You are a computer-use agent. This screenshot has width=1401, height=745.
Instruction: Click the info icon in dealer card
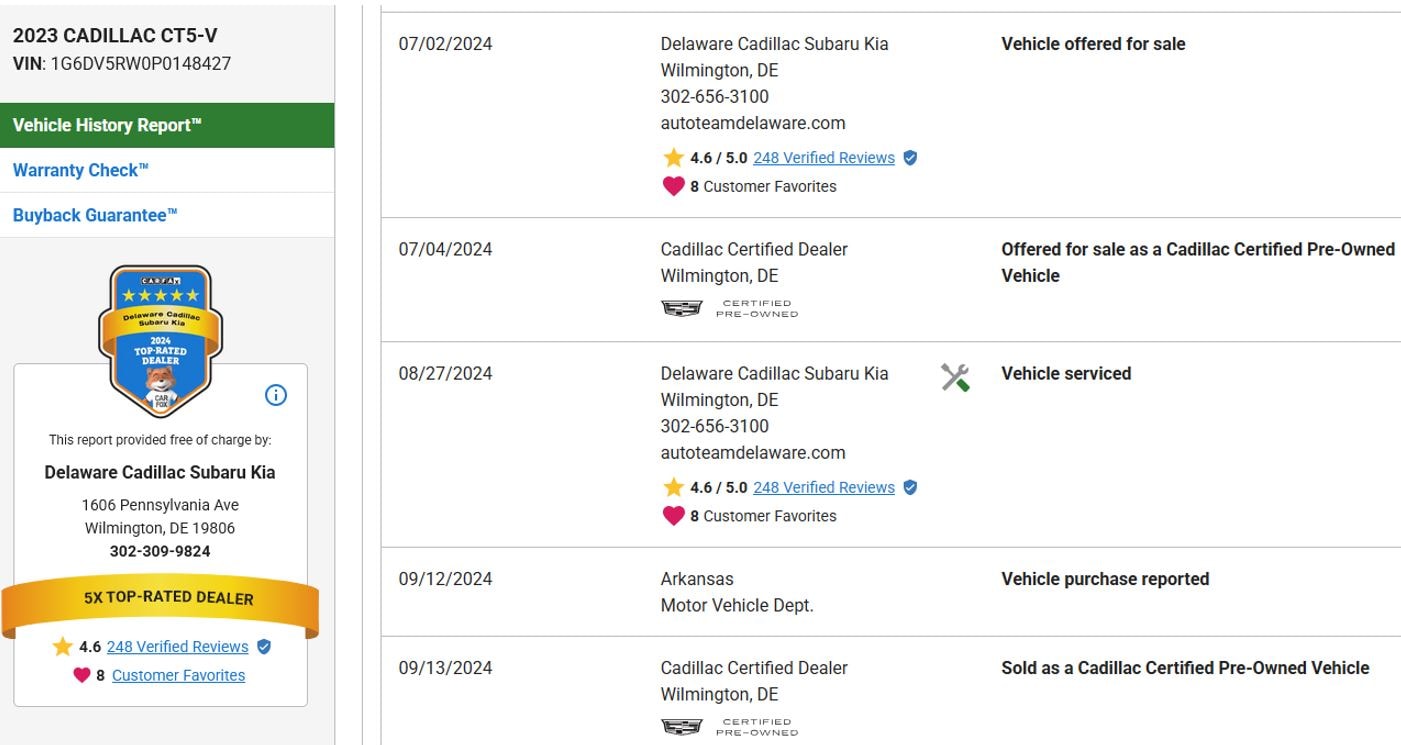click(276, 395)
